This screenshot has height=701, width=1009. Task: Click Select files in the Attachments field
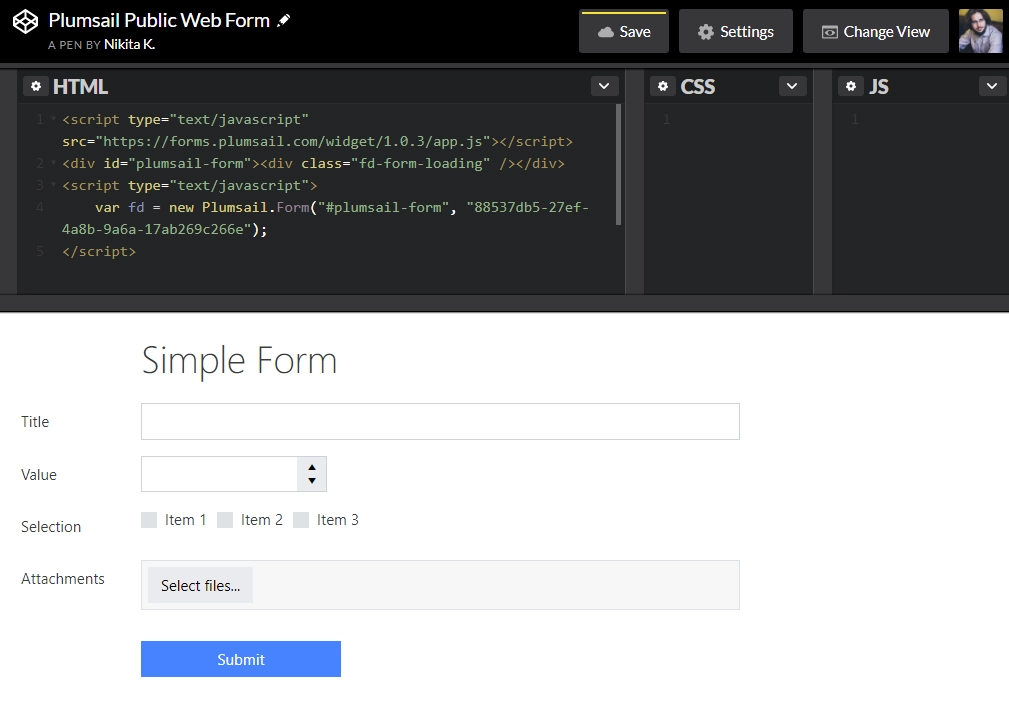[x=200, y=585]
